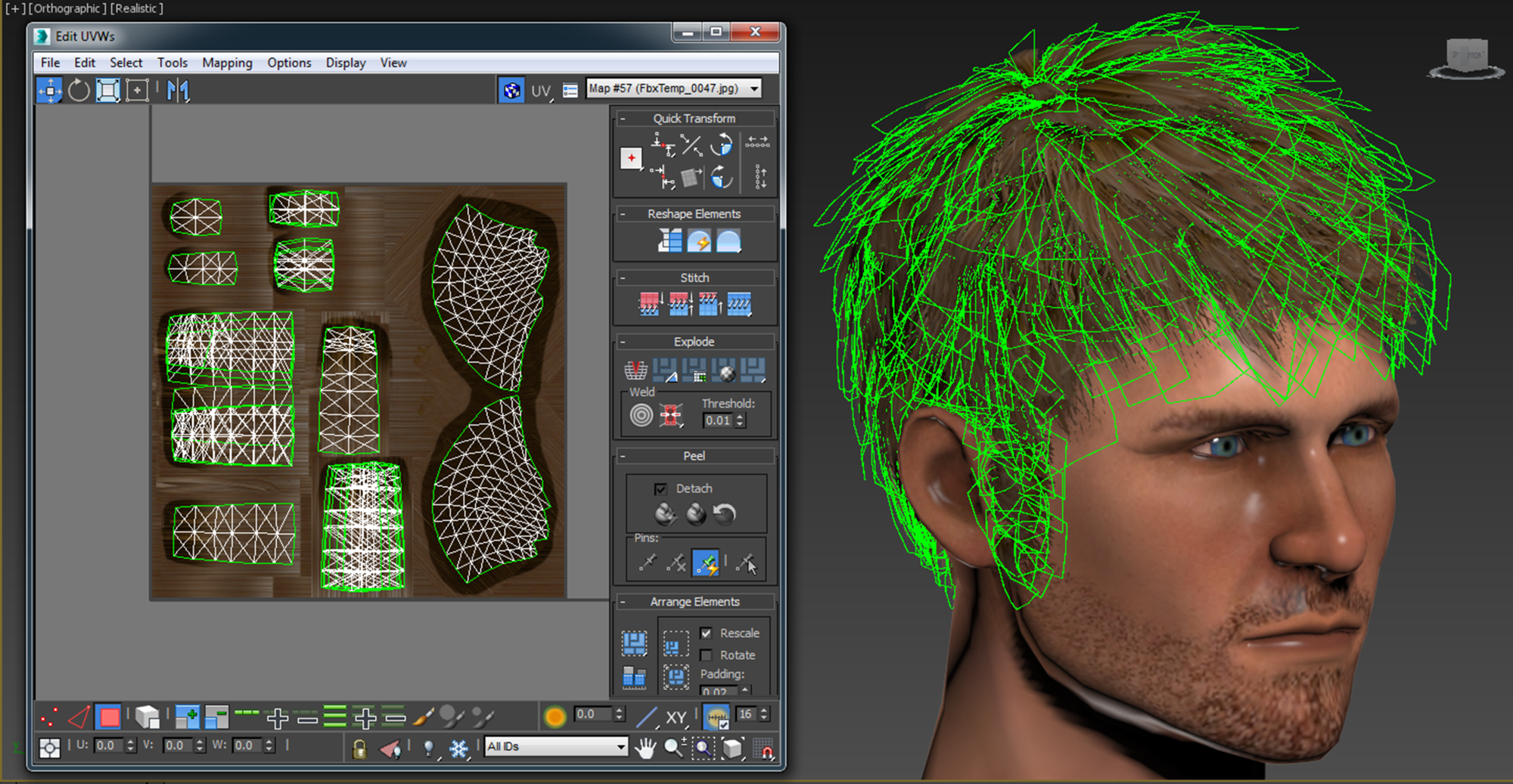Open the All IDs material dropdown
Viewport: 1513px width, 784px height.
click(556, 747)
